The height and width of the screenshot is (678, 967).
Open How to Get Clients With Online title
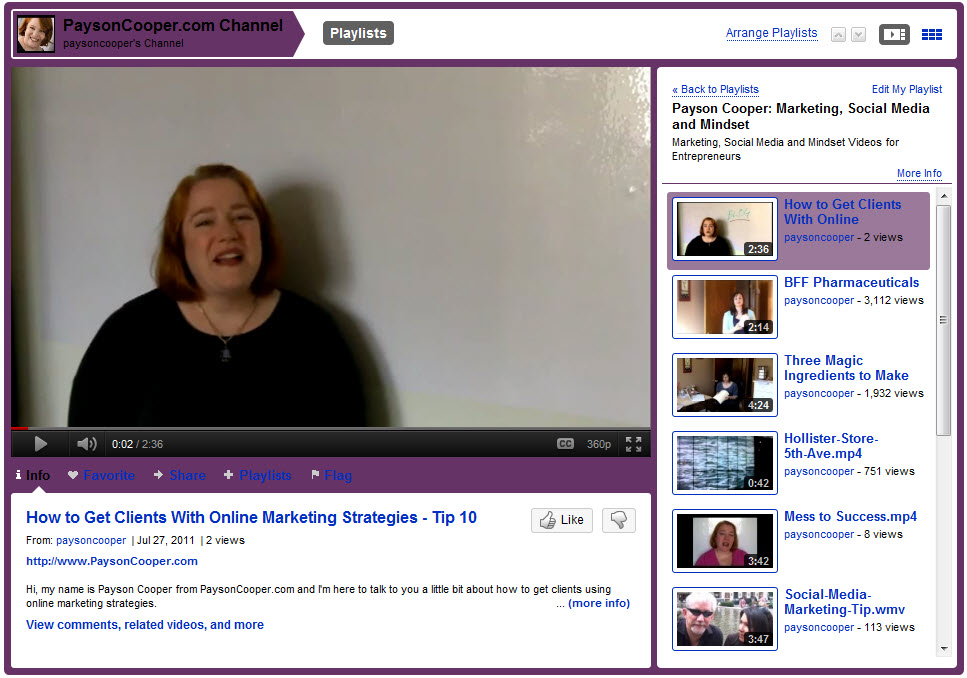[842, 212]
